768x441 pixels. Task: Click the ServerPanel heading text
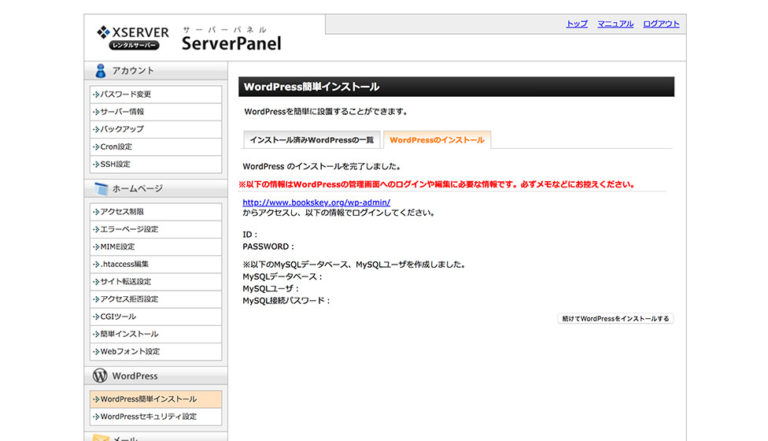[x=231, y=43]
